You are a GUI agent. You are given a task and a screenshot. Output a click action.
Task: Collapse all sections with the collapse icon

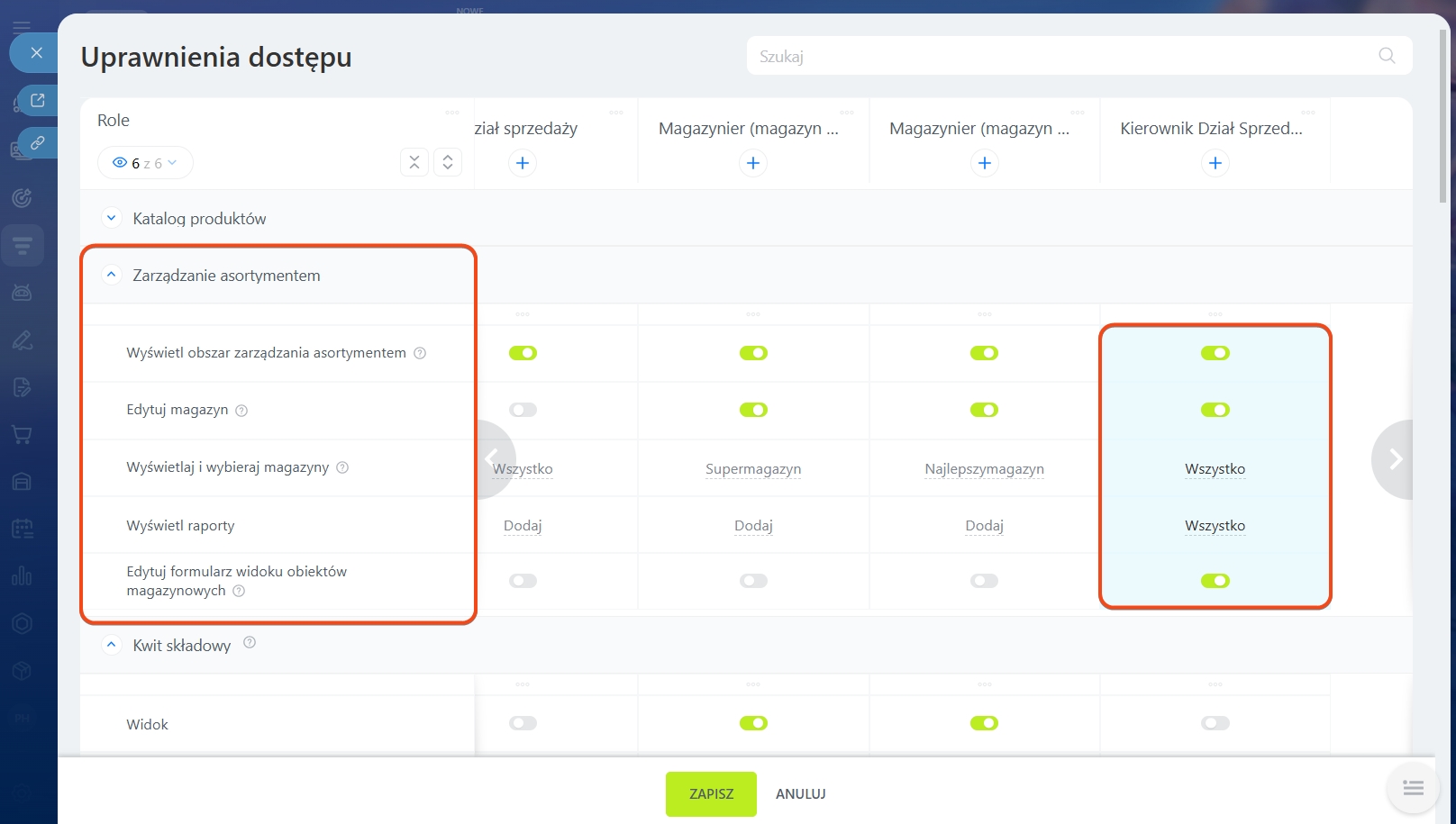[x=414, y=162]
